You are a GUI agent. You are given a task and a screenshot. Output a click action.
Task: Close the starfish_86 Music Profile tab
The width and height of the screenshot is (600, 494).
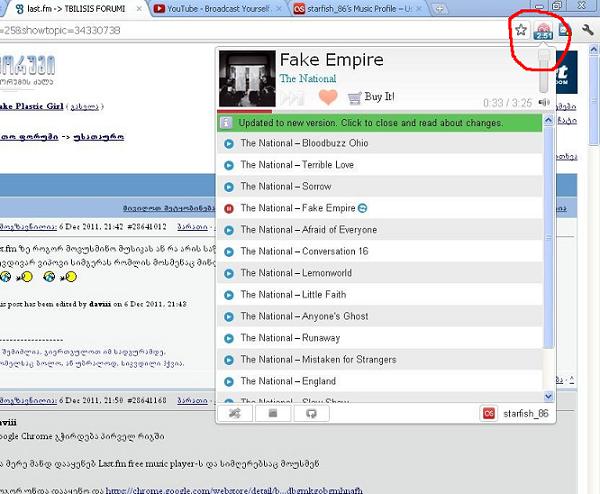(x=419, y=8)
